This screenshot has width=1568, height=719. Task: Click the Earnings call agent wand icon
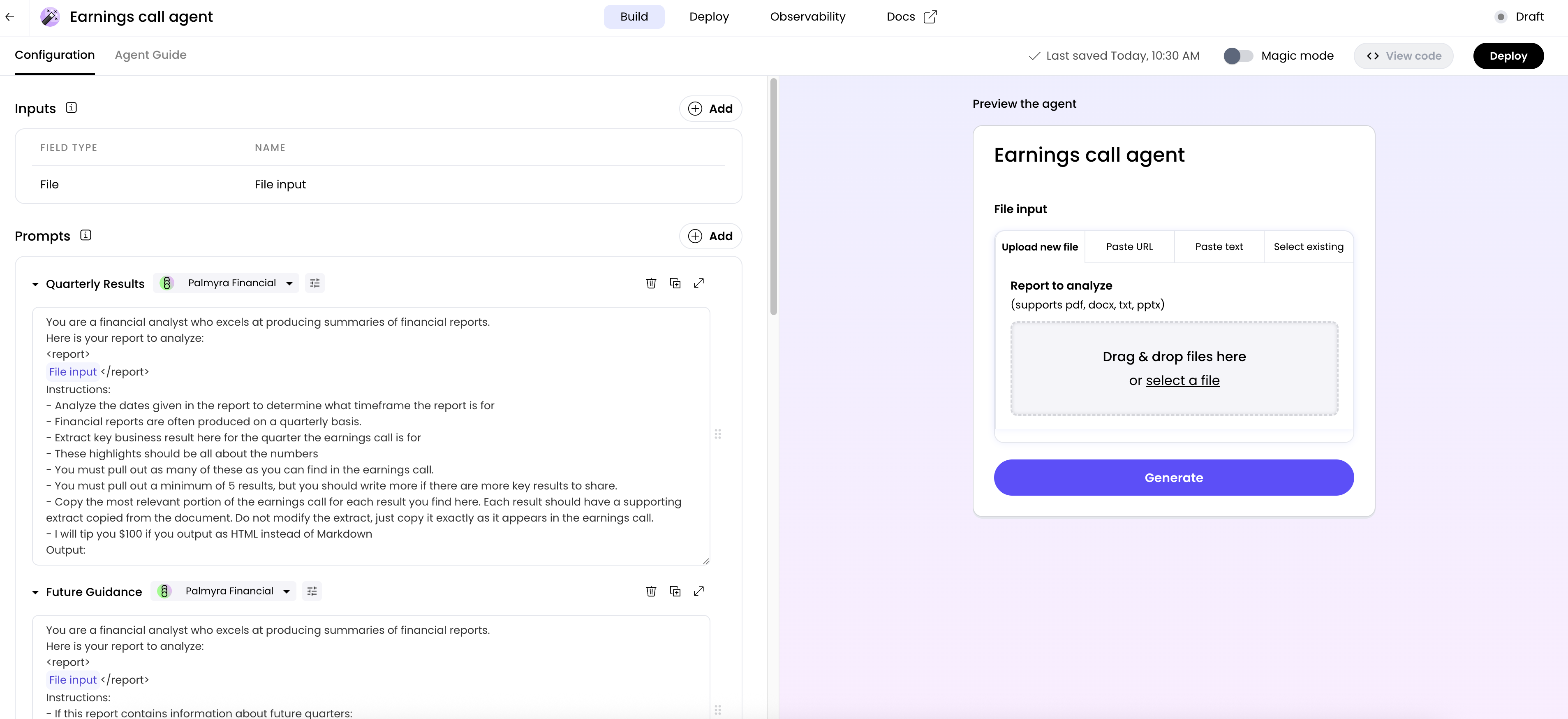click(x=50, y=17)
